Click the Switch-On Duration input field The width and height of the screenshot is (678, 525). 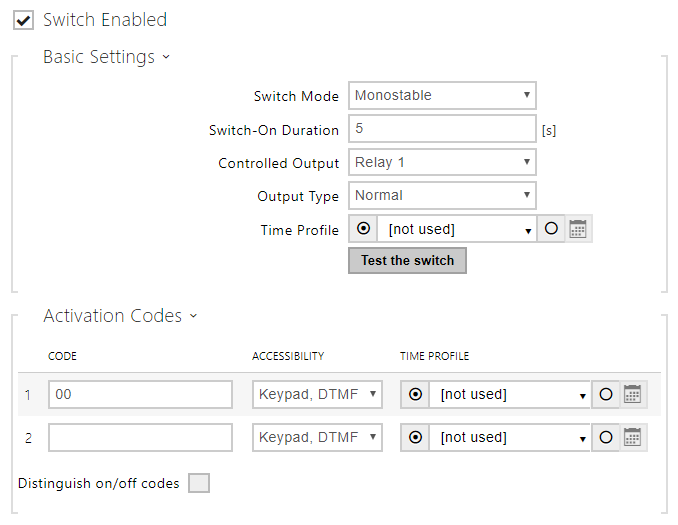click(x=442, y=129)
